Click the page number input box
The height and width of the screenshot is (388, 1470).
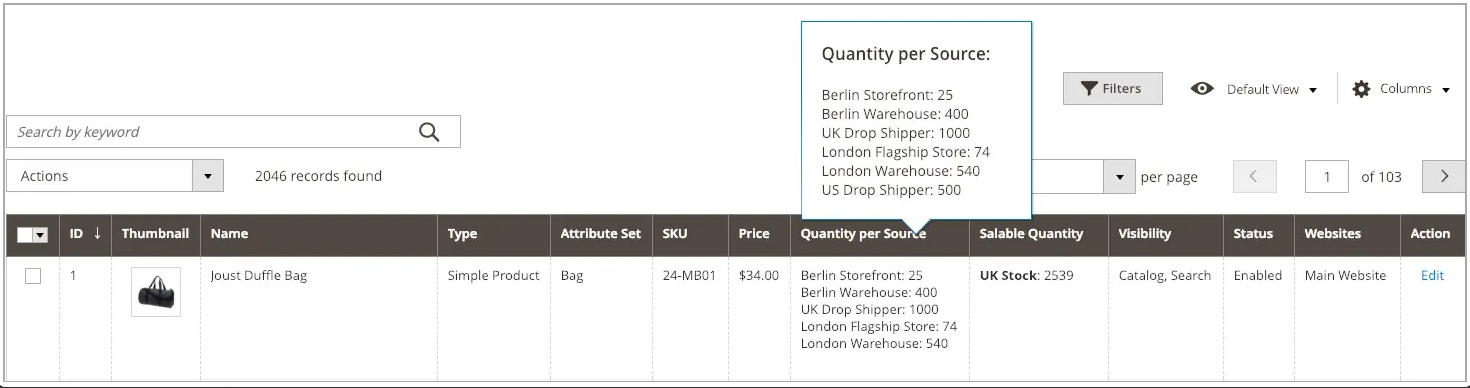pyautogui.click(x=1327, y=177)
